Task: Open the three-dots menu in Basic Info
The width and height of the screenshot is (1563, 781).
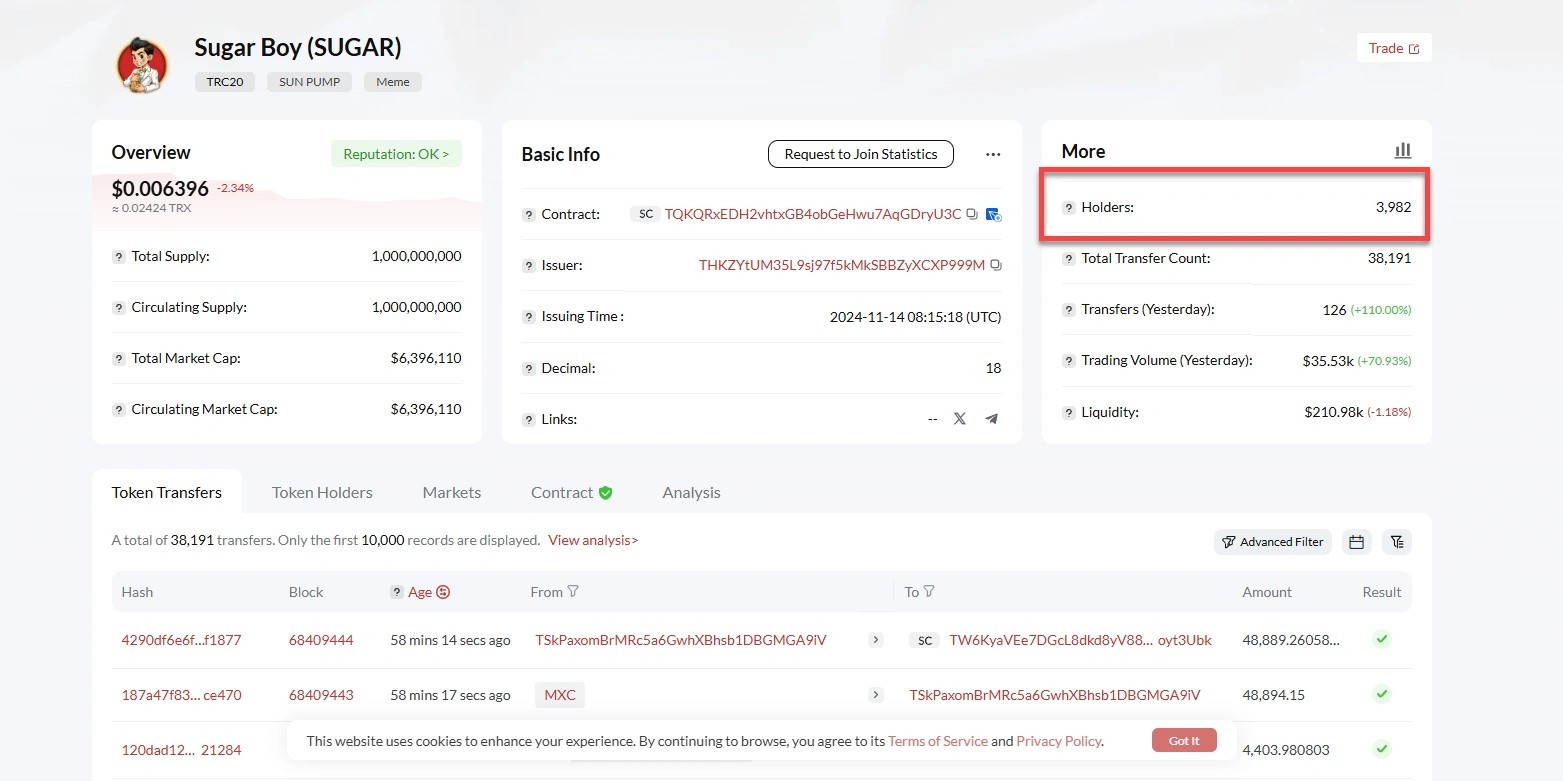Action: (993, 154)
